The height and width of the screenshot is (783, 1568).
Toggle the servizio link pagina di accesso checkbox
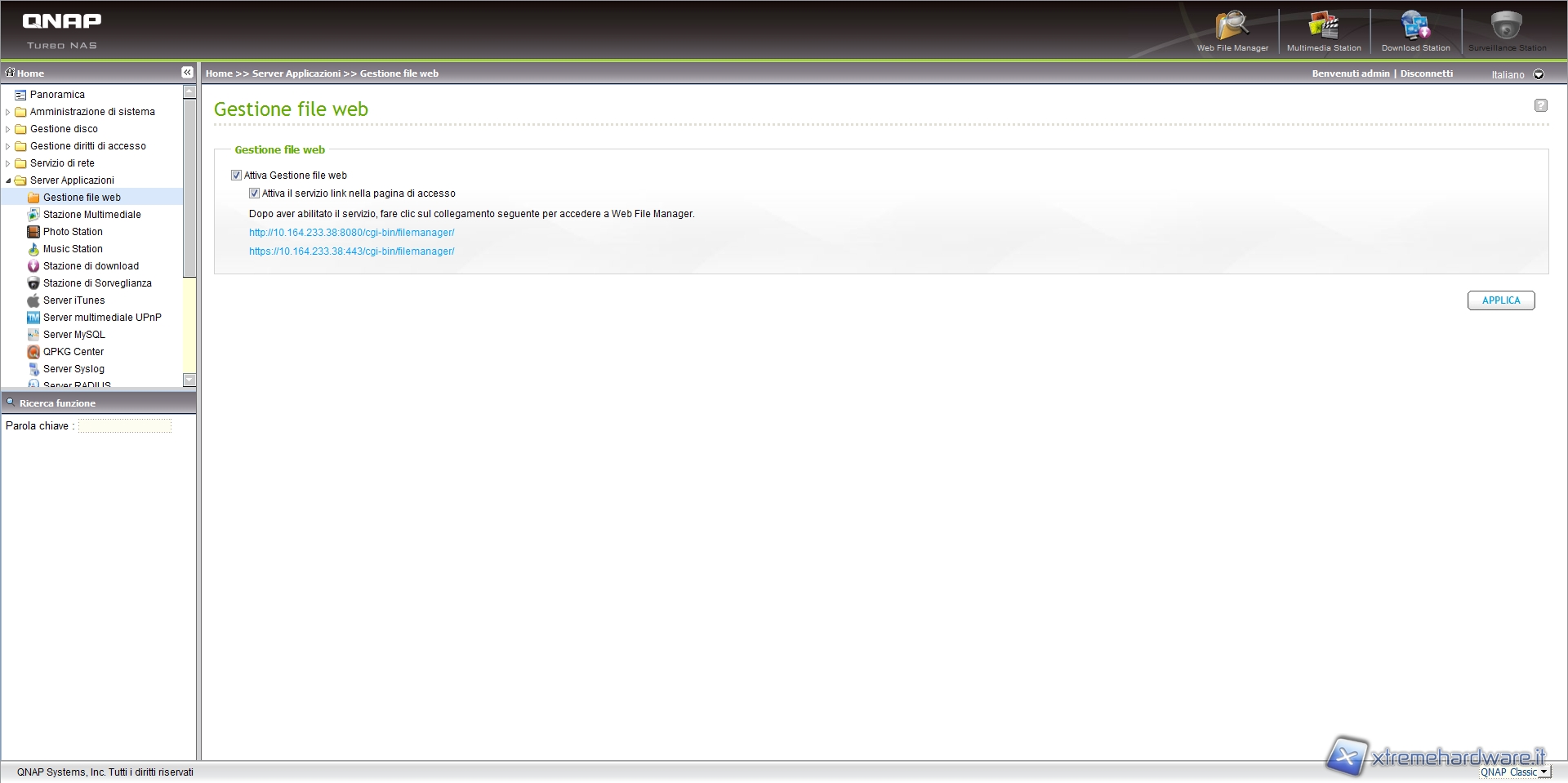pyautogui.click(x=255, y=194)
